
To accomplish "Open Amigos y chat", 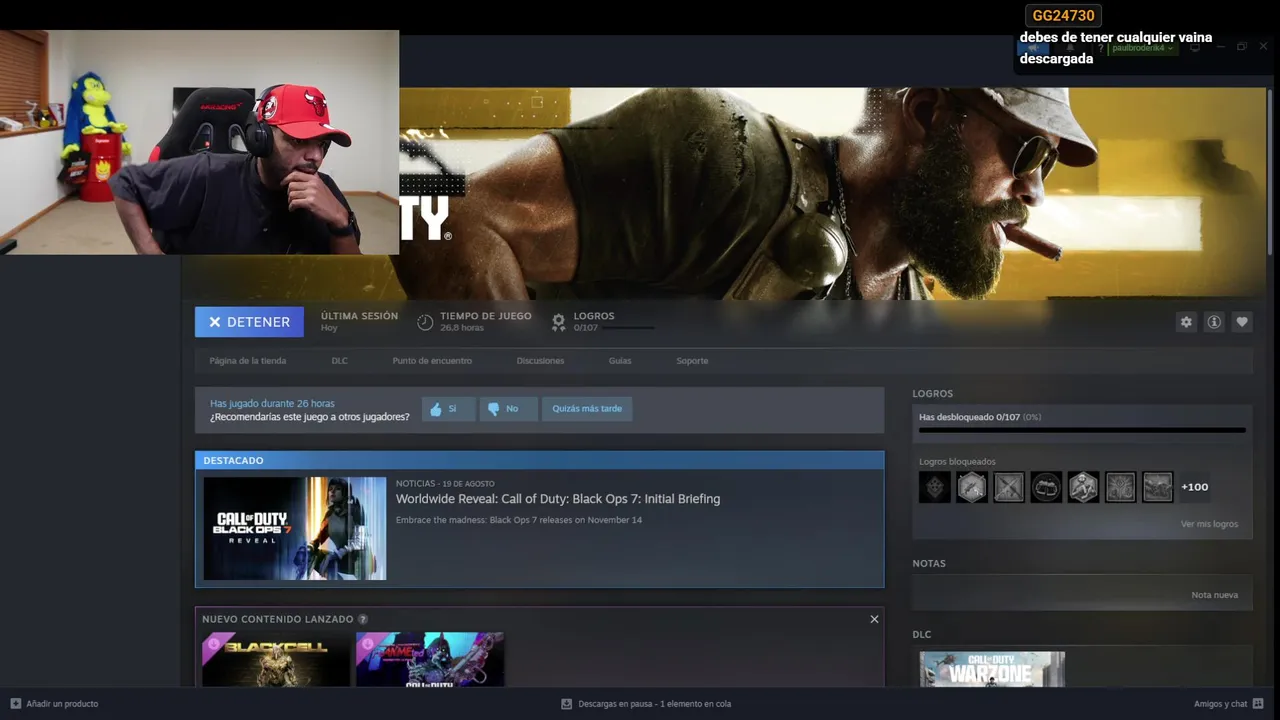I will (1220, 704).
